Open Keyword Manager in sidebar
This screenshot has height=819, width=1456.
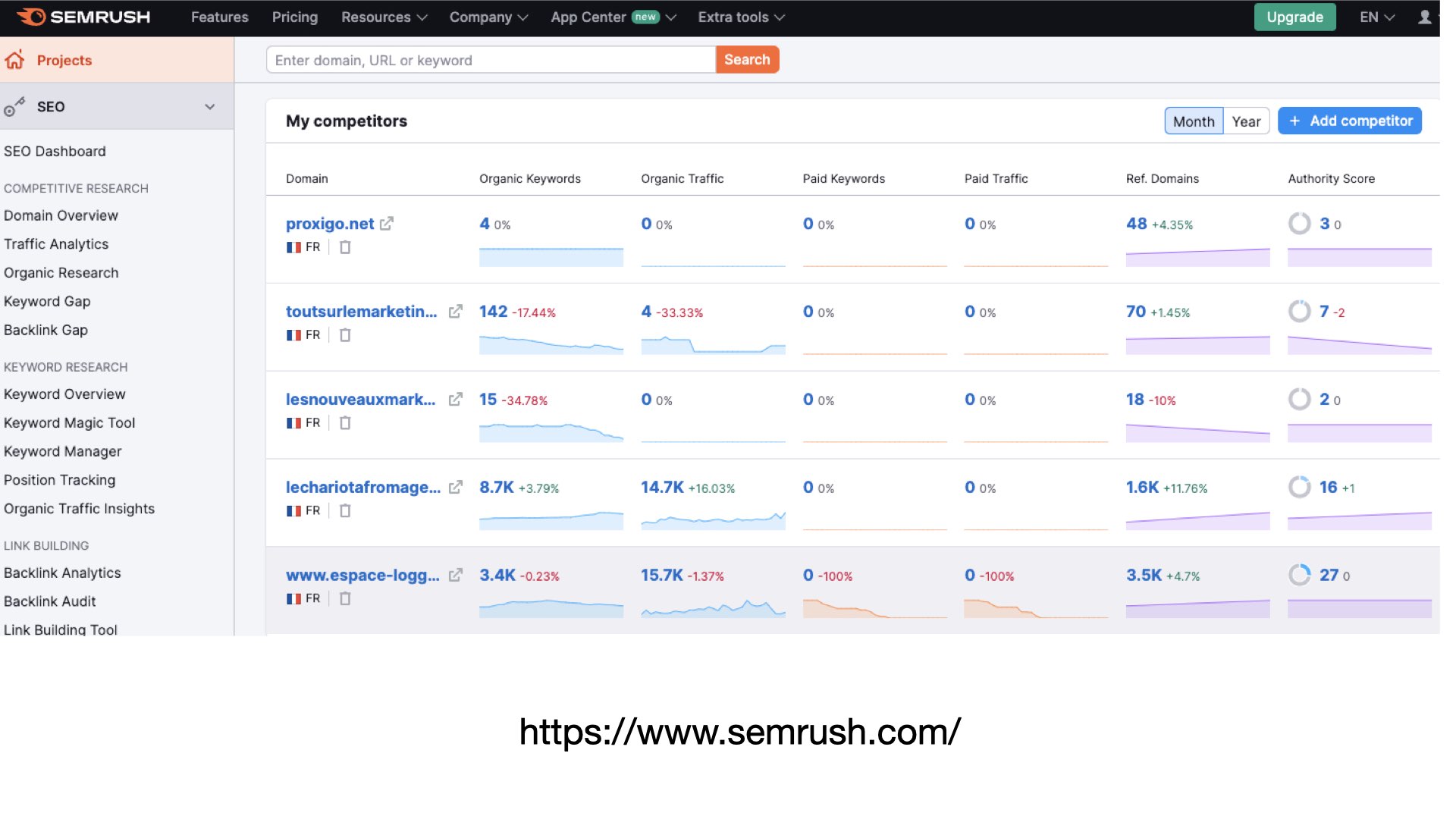(x=62, y=452)
